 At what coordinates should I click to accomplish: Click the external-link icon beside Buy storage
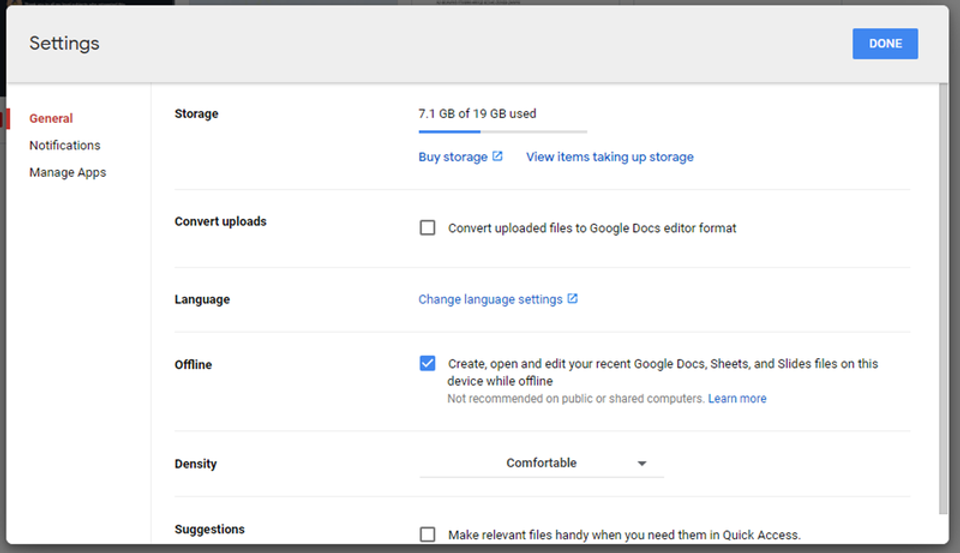[497, 156]
